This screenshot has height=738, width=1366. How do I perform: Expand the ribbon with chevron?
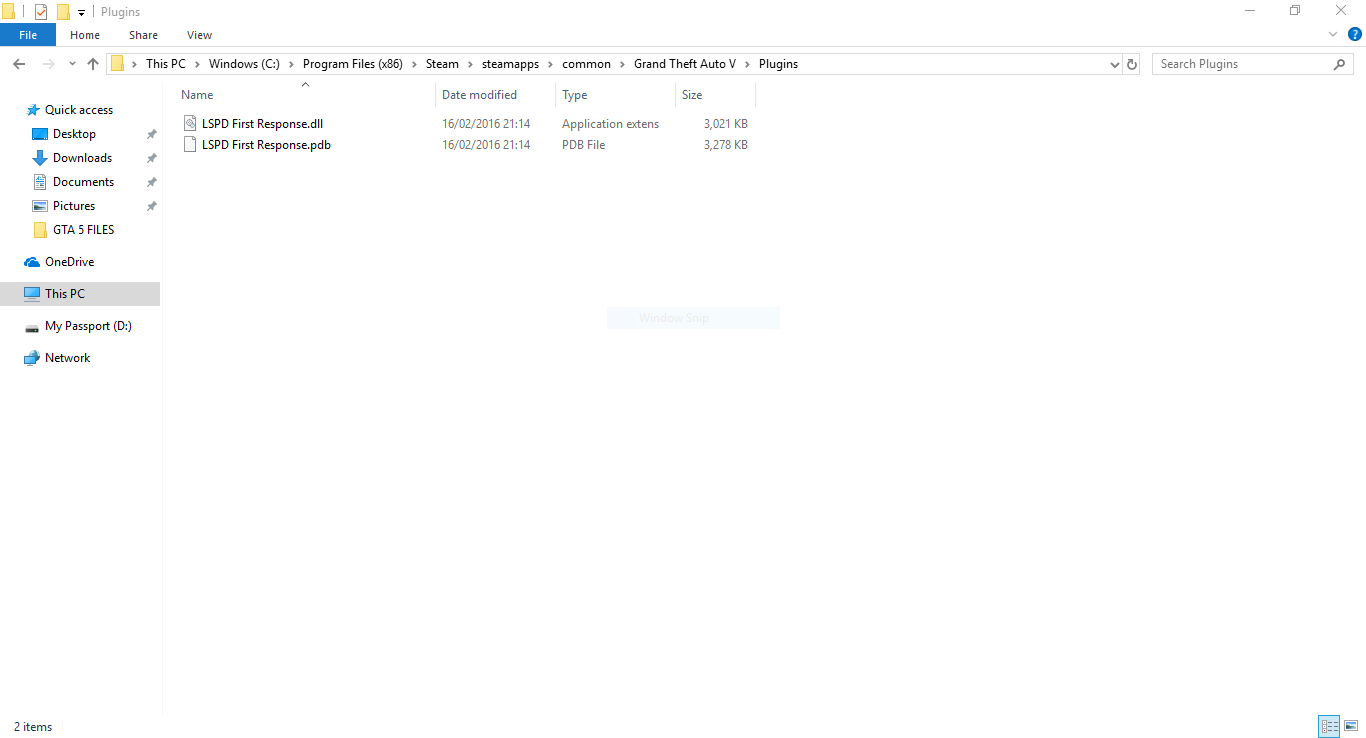pyautogui.click(x=1333, y=34)
